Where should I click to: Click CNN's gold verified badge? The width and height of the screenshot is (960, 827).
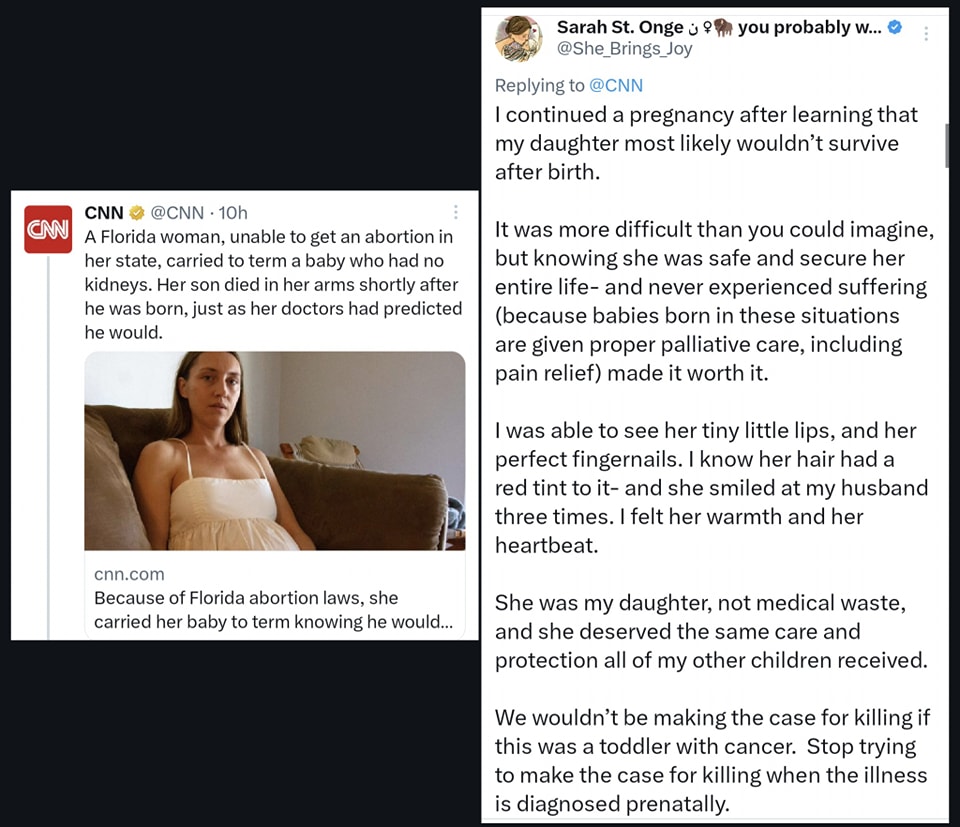pyautogui.click(x=137, y=213)
